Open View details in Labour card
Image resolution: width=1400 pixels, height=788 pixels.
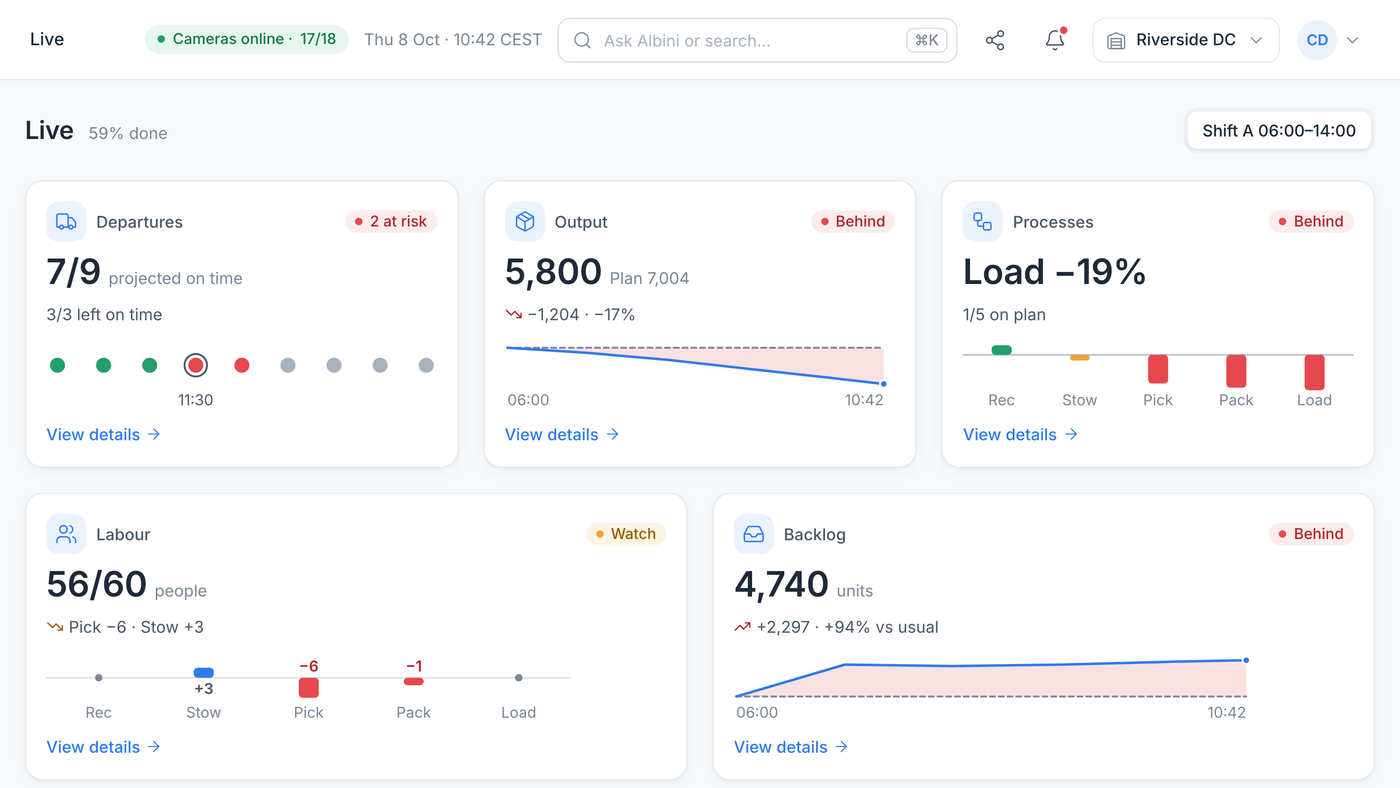point(104,747)
